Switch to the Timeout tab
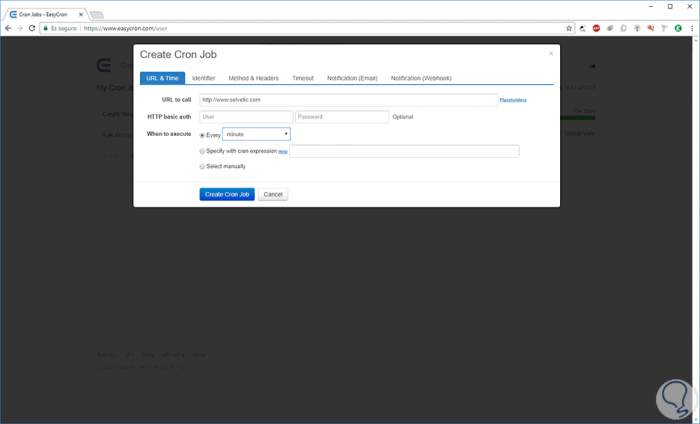The height and width of the screenshot is (424, 700). point(303,78)
